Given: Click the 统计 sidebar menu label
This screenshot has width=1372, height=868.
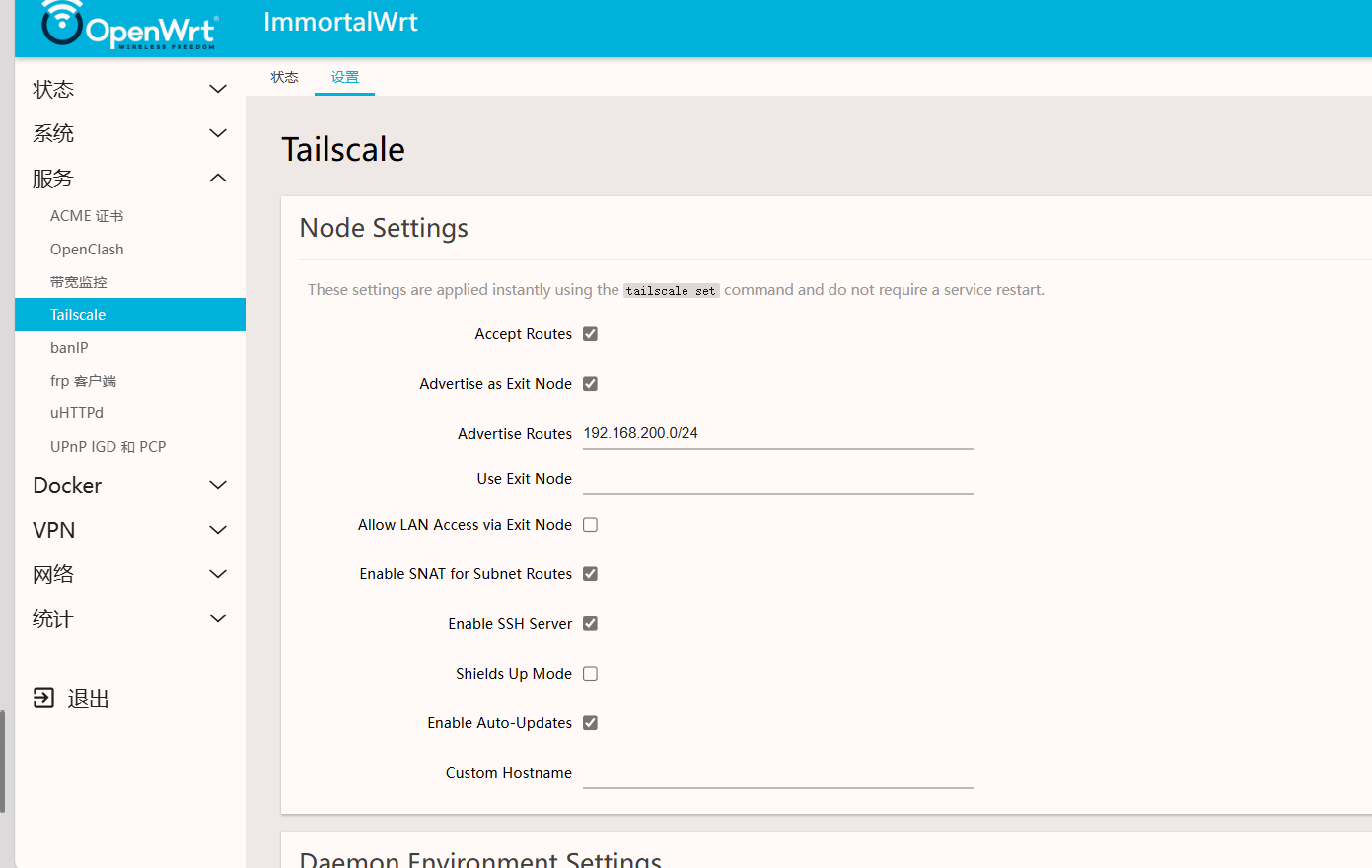Looking at the screenshot, I should (53, 618).
